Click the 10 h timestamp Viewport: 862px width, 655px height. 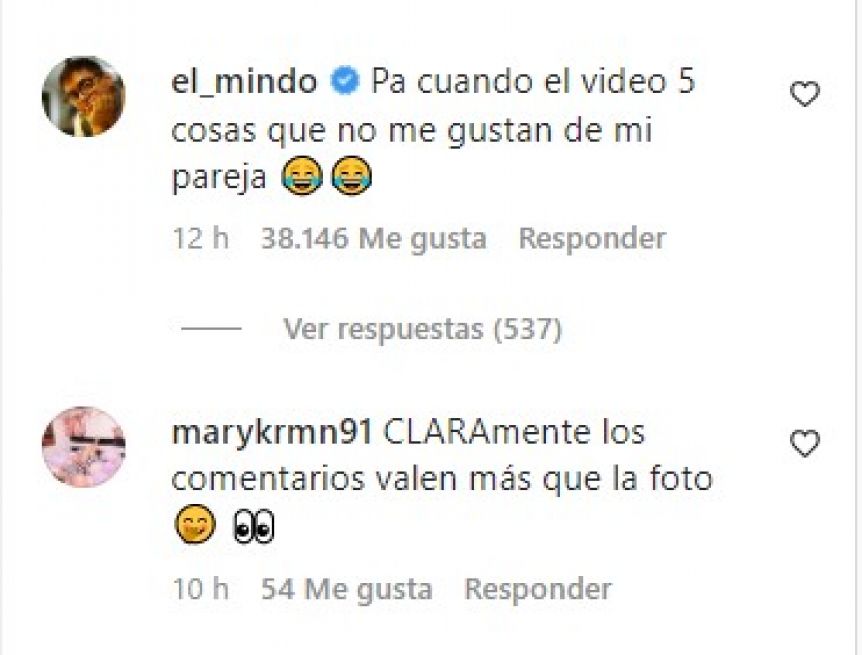pos(201,589)
